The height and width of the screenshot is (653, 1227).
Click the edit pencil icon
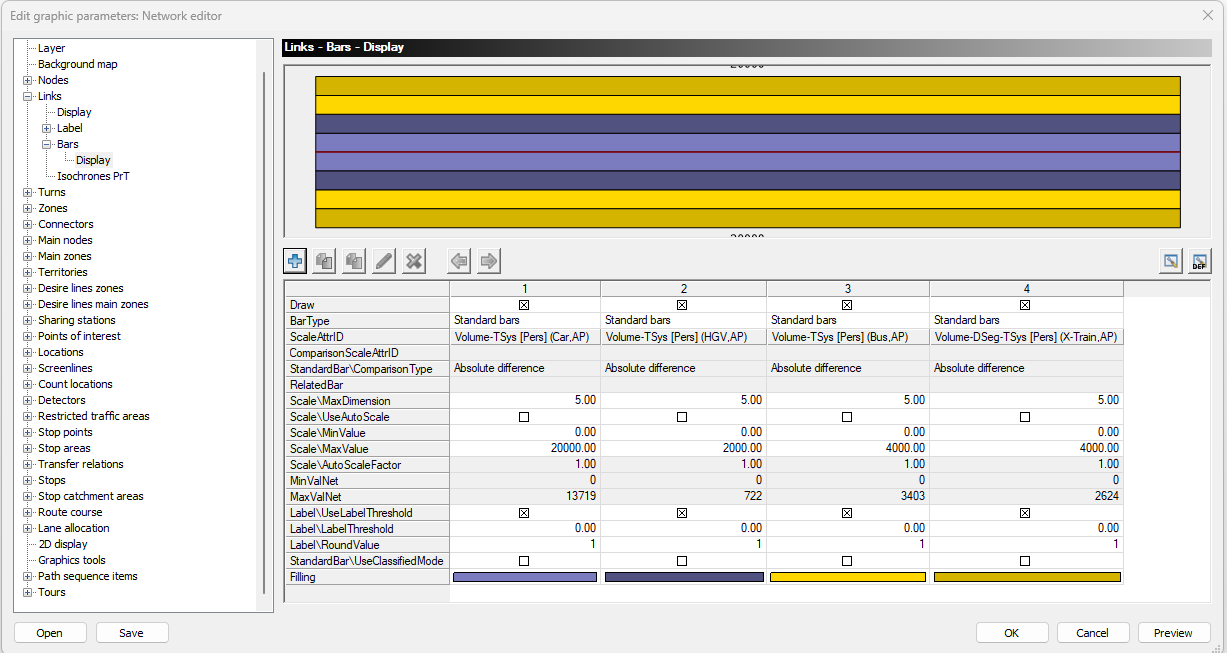[384, 261]
